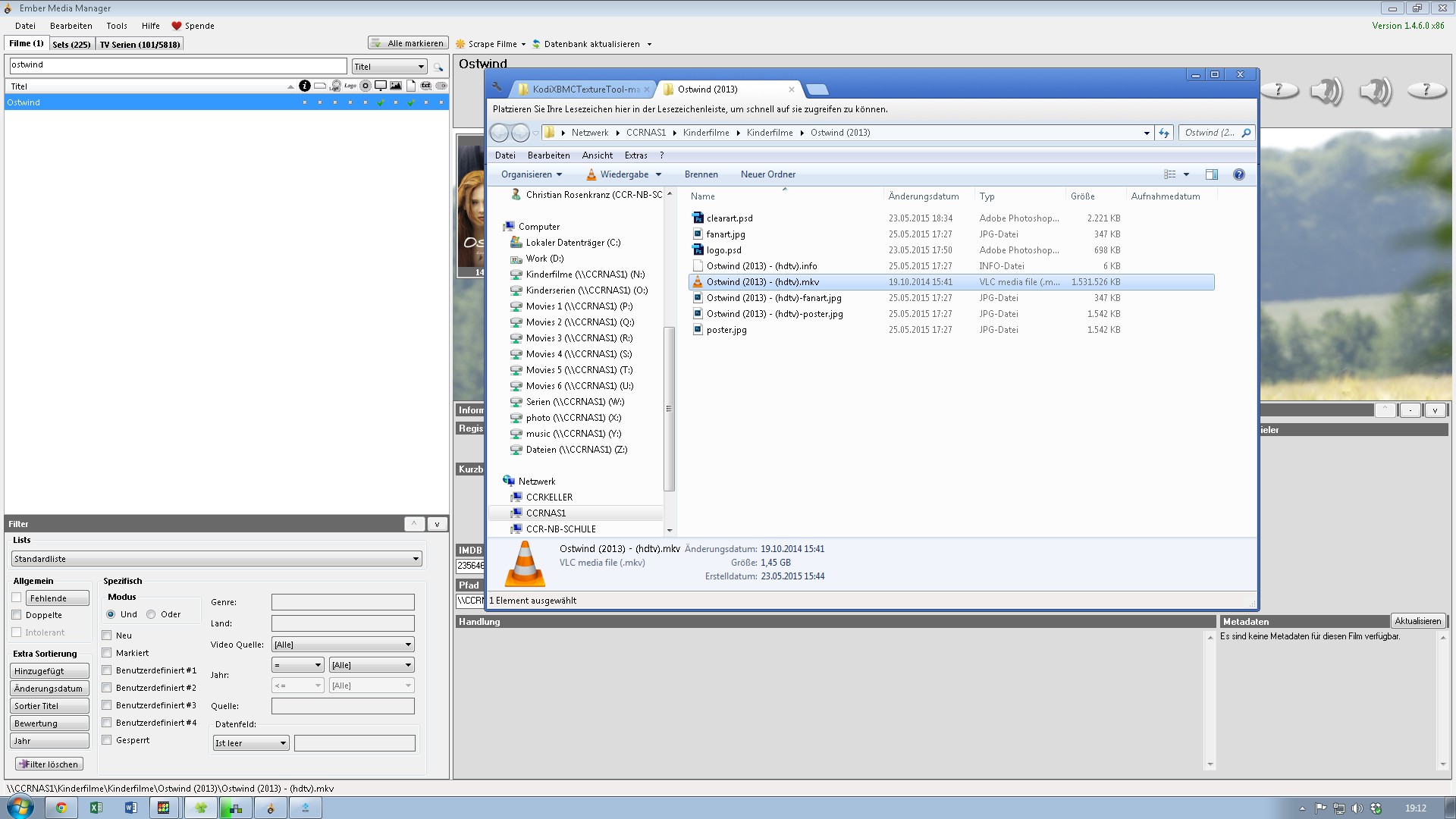Click the explorer back navigation arrow

click(x=499, y=133)
